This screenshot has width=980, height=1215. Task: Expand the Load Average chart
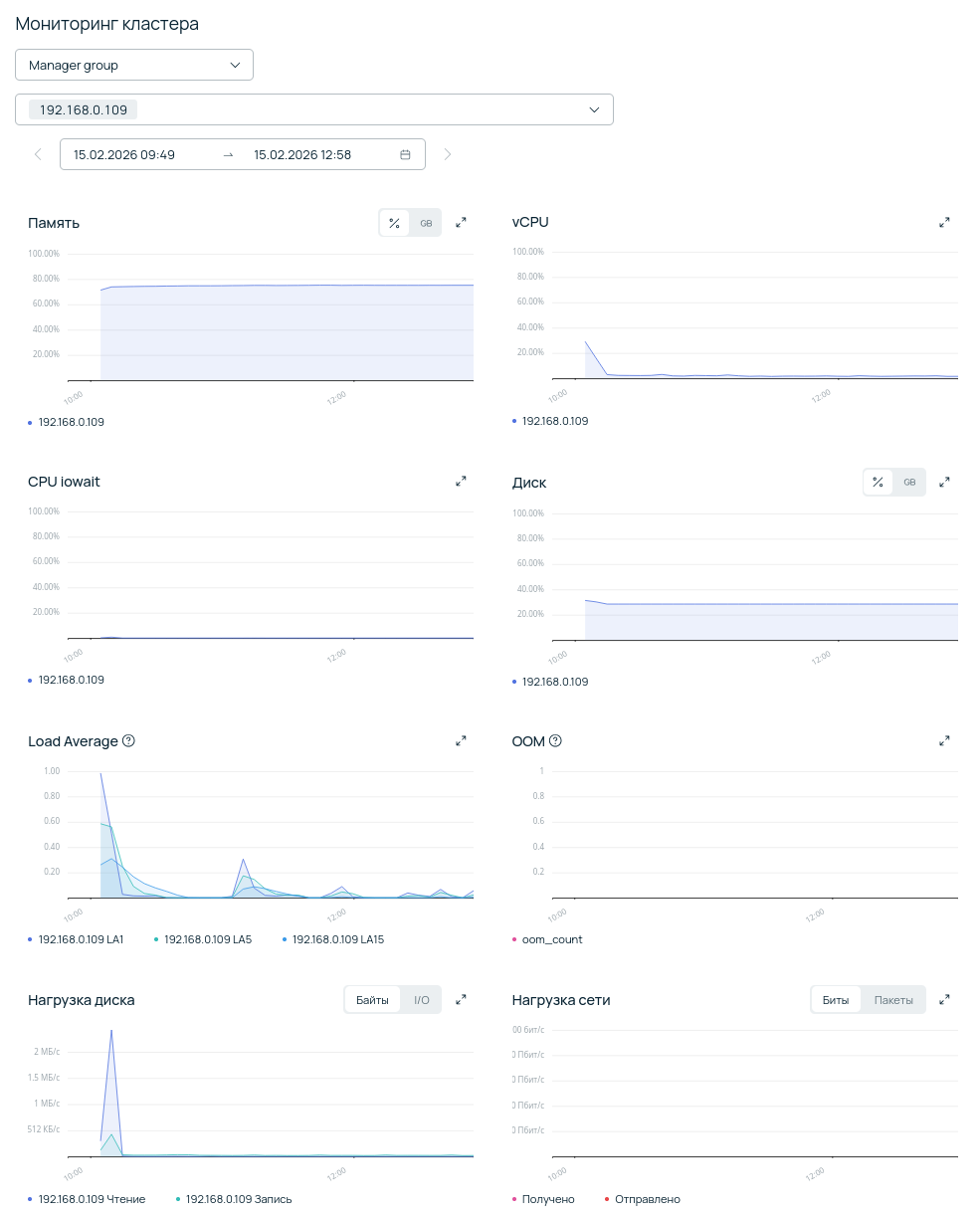click(461, 741)
